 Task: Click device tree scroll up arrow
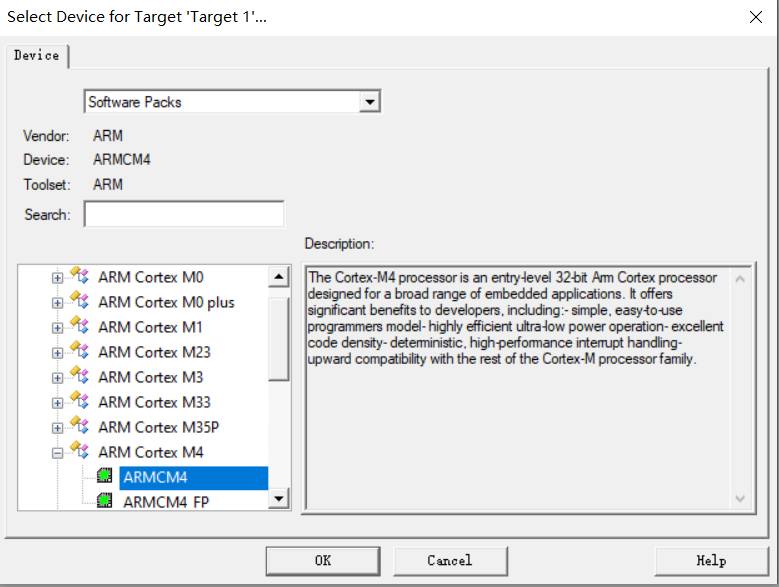coord(279,277)
